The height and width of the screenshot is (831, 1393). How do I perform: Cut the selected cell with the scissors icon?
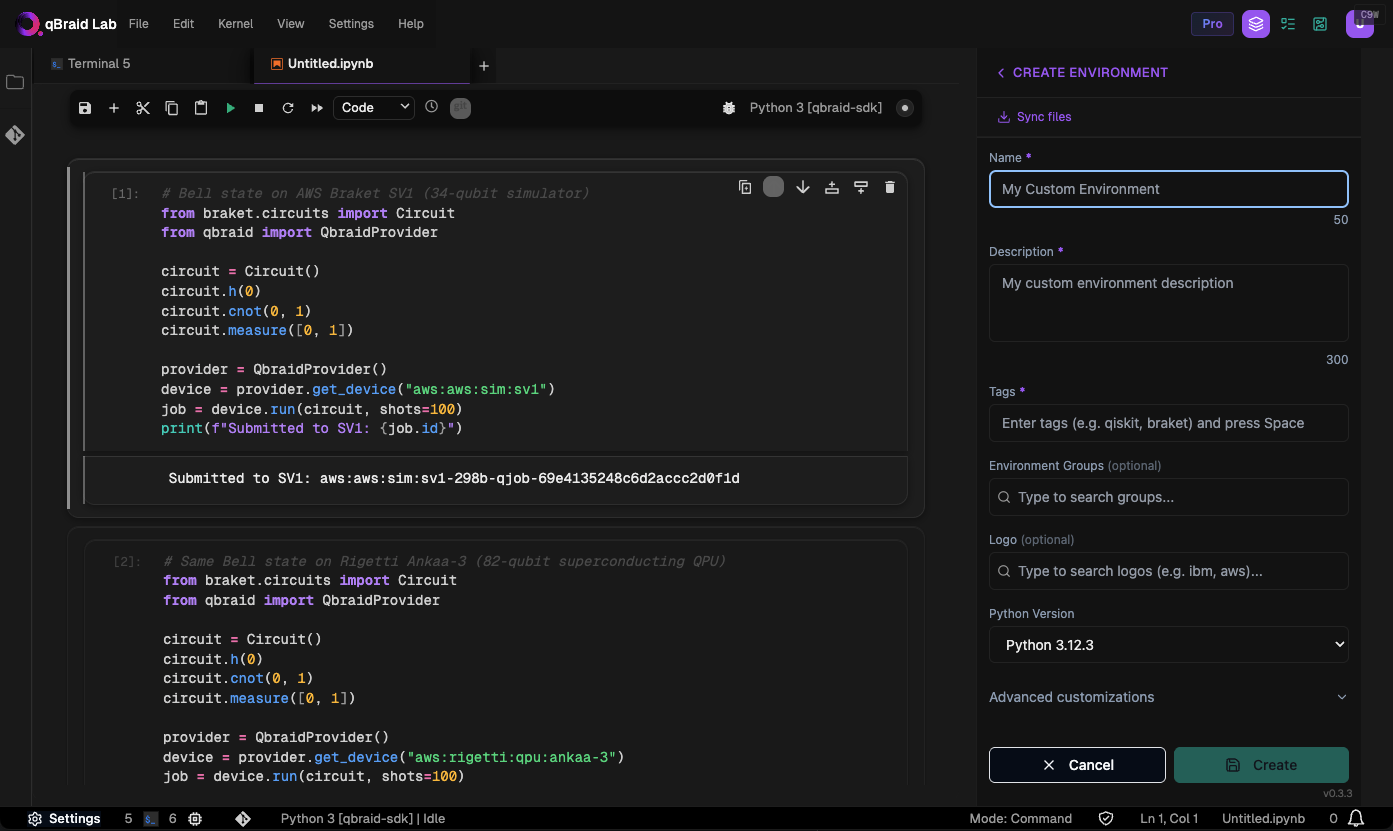point(143,108)
